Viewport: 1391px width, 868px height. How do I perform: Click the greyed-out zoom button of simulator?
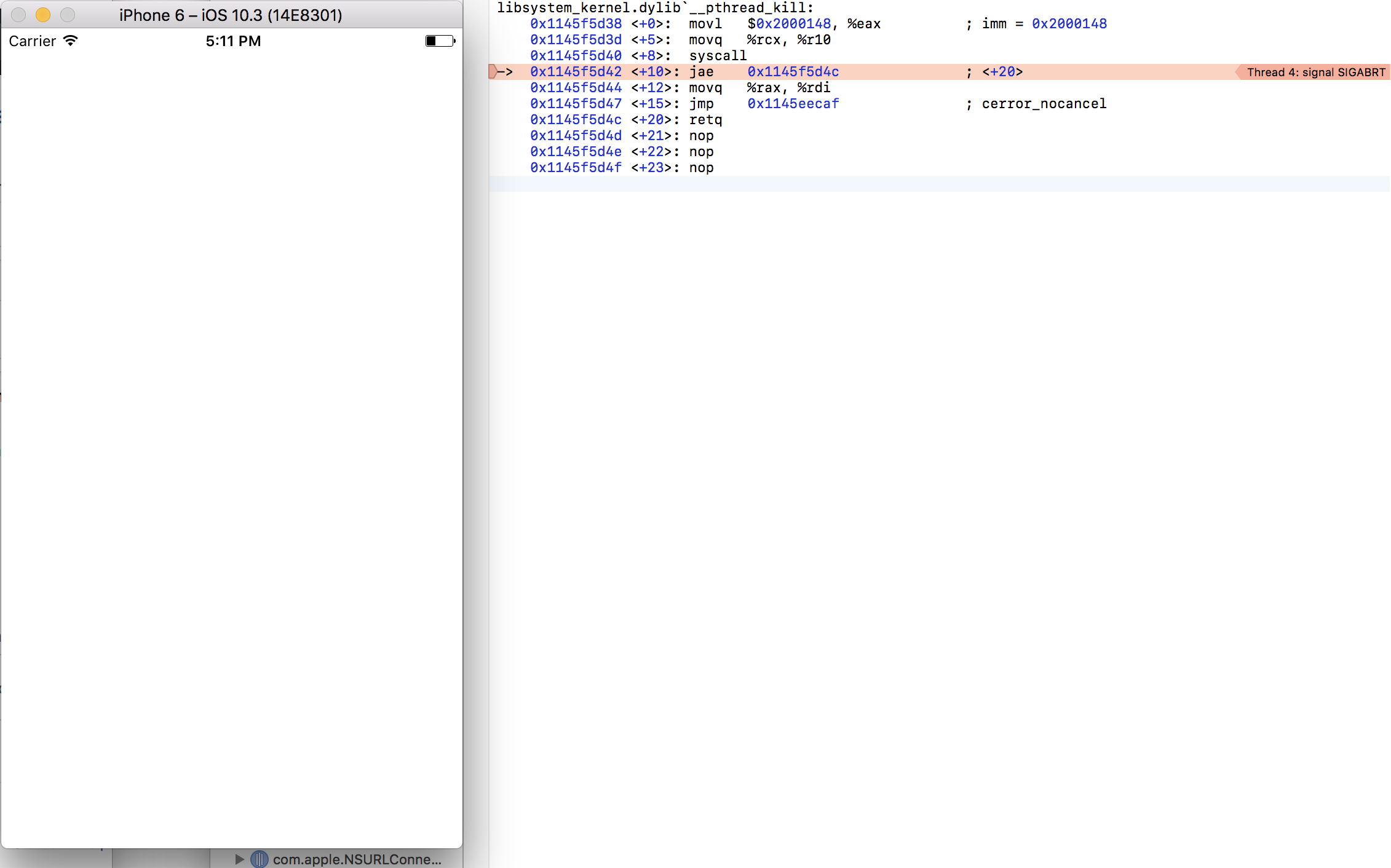68,15
